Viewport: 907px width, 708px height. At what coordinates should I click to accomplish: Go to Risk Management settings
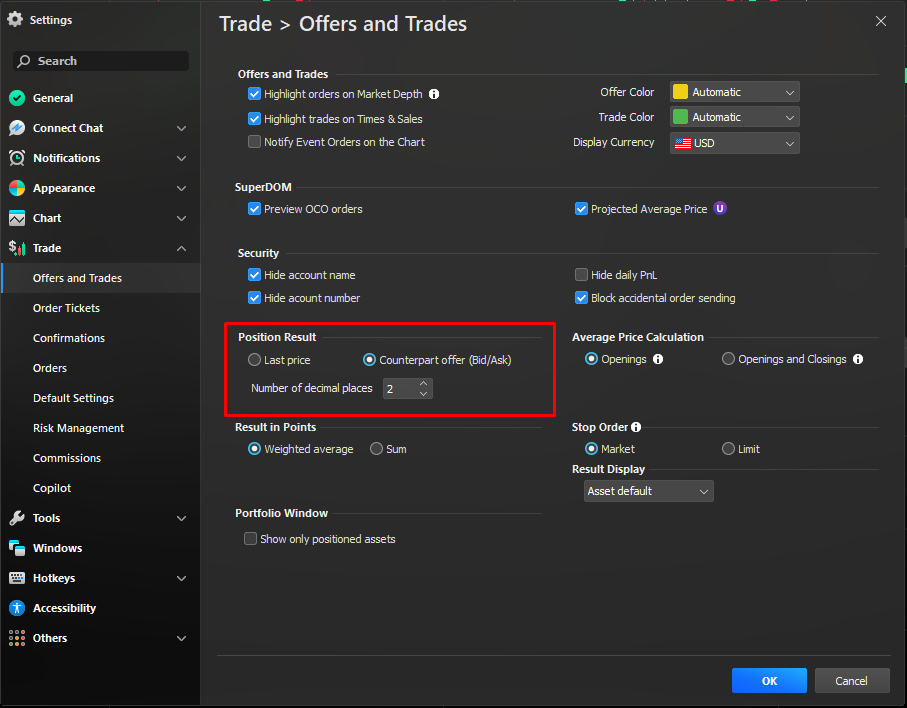click(x=78, y=428)
